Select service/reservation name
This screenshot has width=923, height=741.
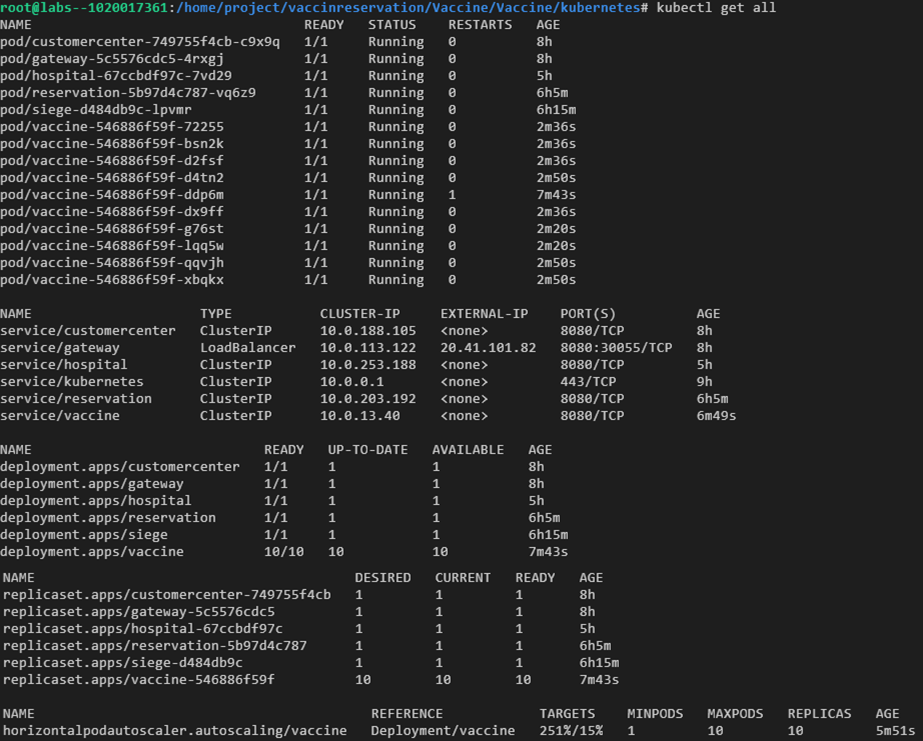pyautogui.click(x=76, y=399)
